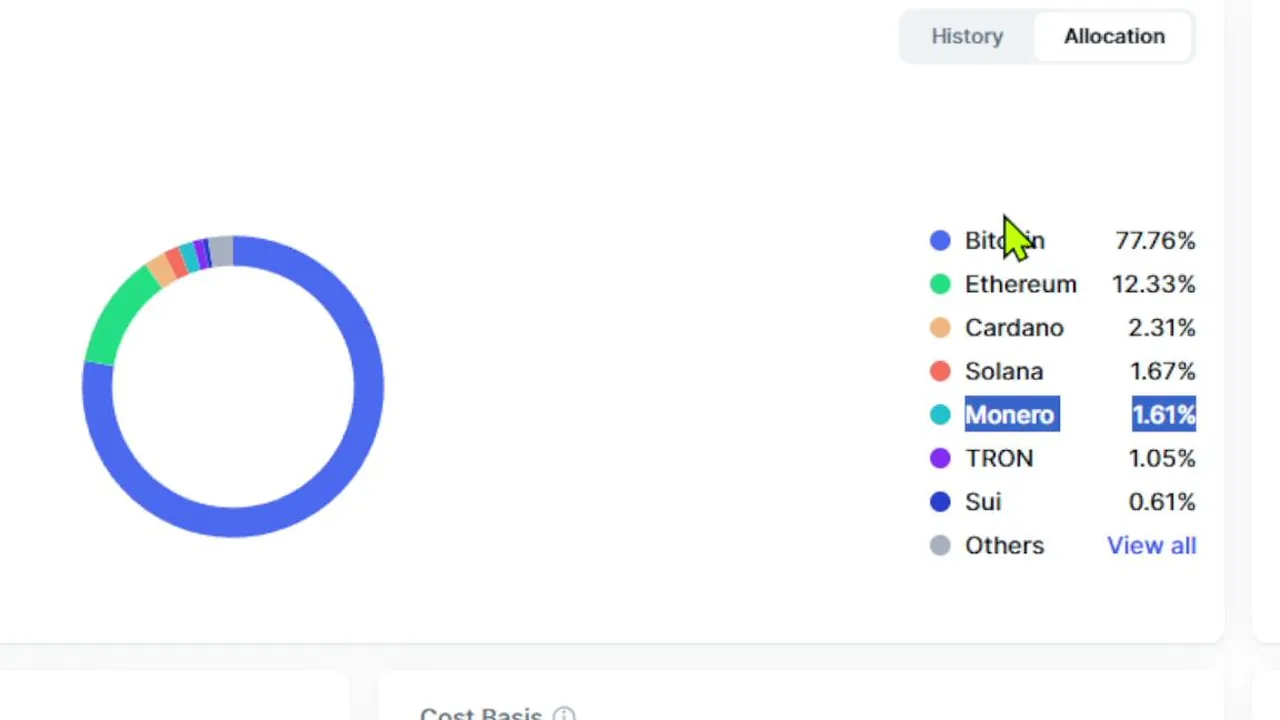Select the highlighted Monero label
The image size is (1280, 720).
point(1011,414)
